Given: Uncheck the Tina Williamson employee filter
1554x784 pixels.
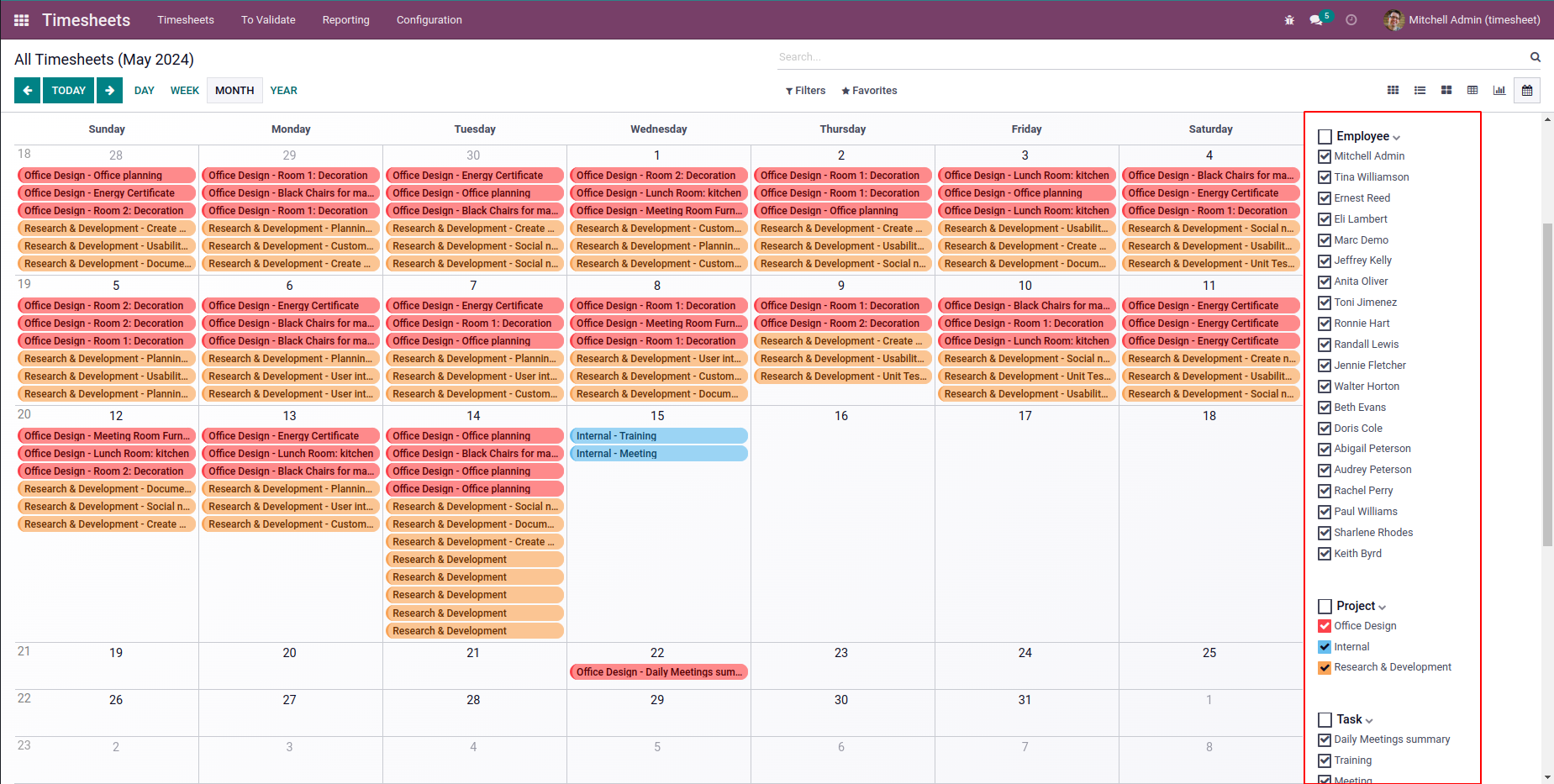Looking at the screenshot, I should (1325, 177).
